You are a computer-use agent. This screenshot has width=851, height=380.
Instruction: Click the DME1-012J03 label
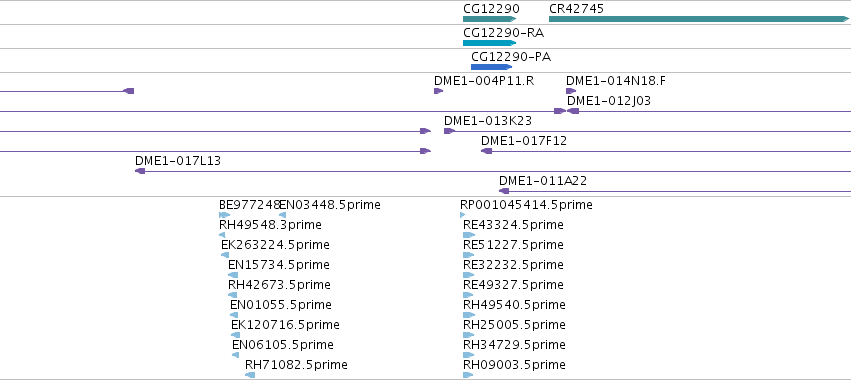609,101
